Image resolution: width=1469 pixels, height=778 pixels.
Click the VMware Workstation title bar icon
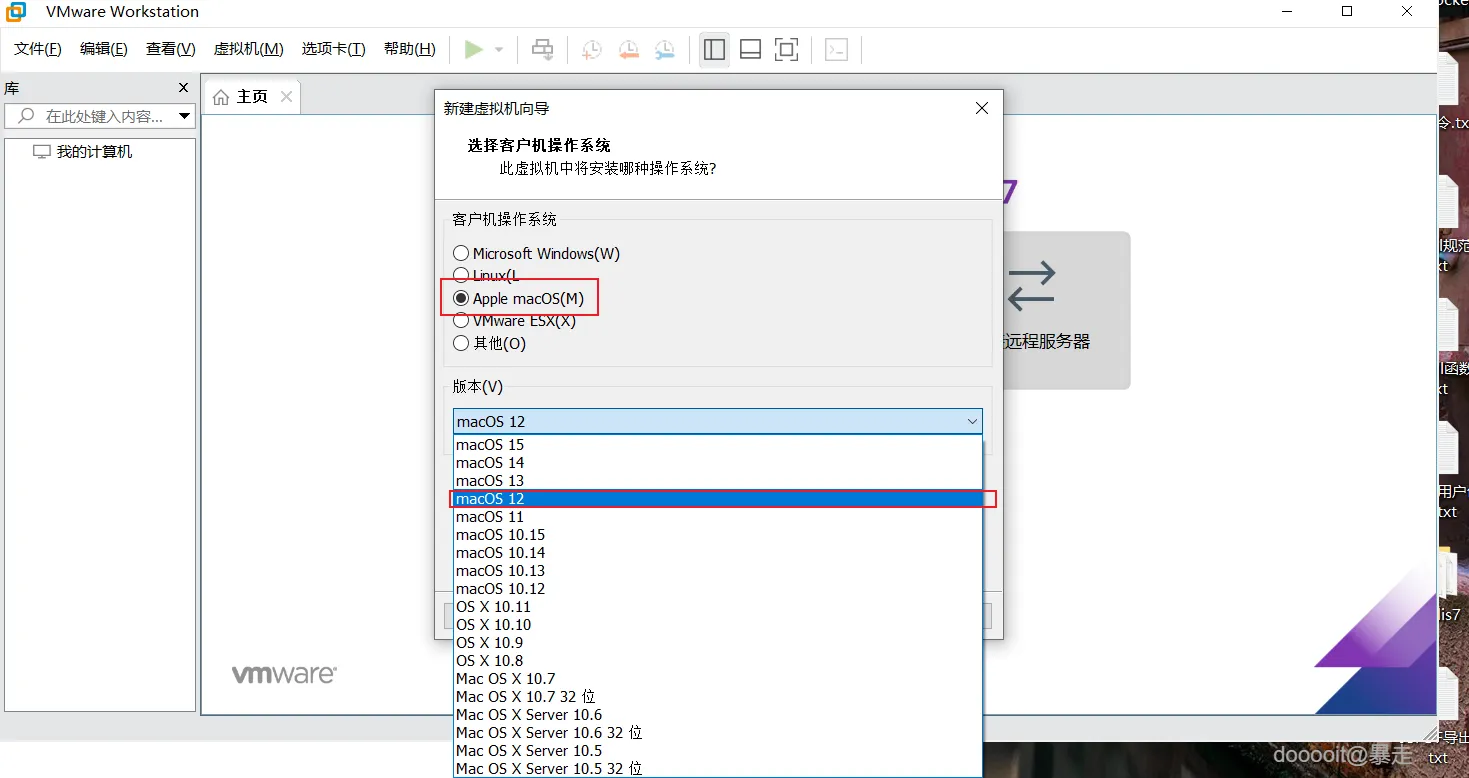click(16, 12)
